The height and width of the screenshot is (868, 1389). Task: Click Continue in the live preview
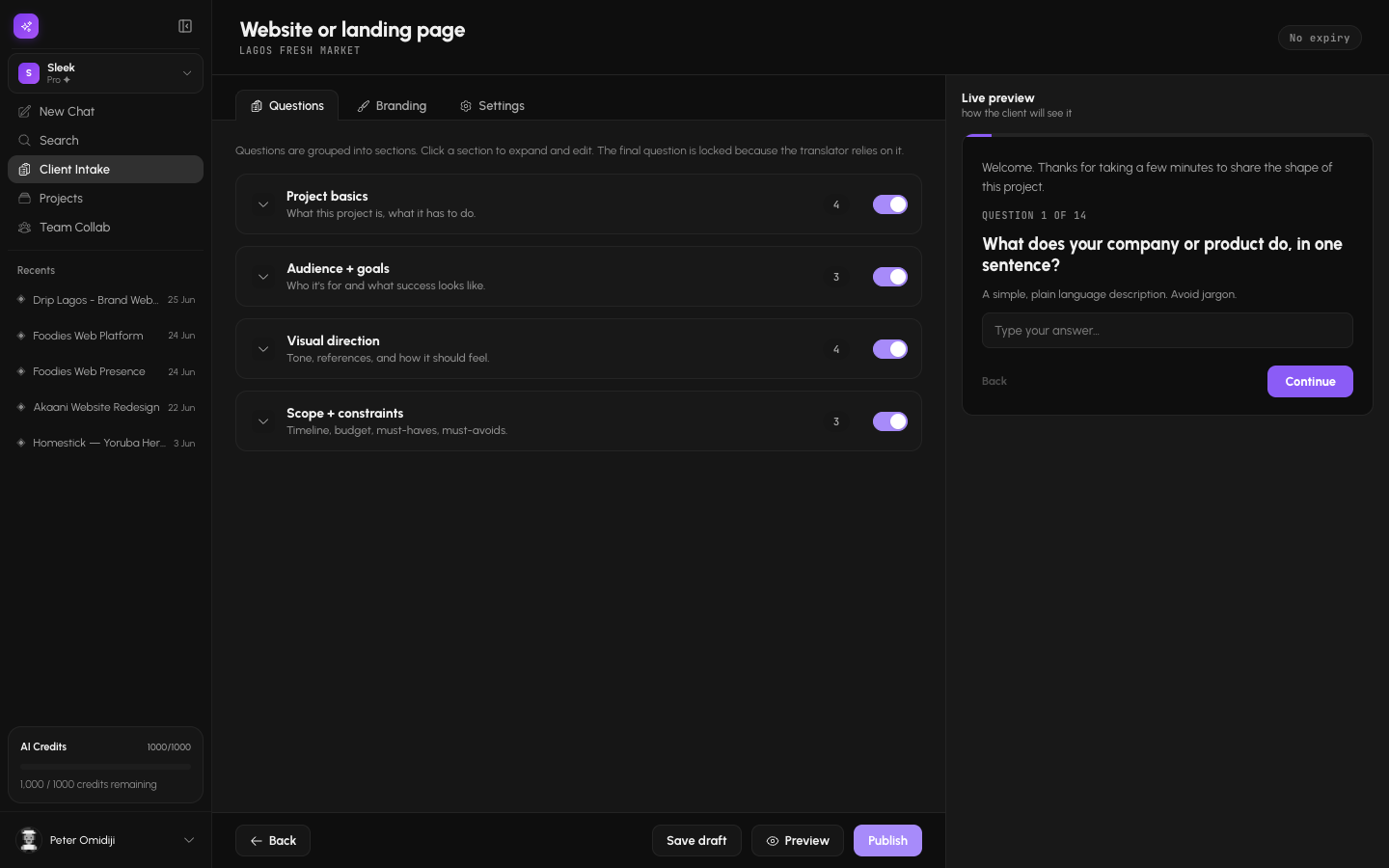1310,382
